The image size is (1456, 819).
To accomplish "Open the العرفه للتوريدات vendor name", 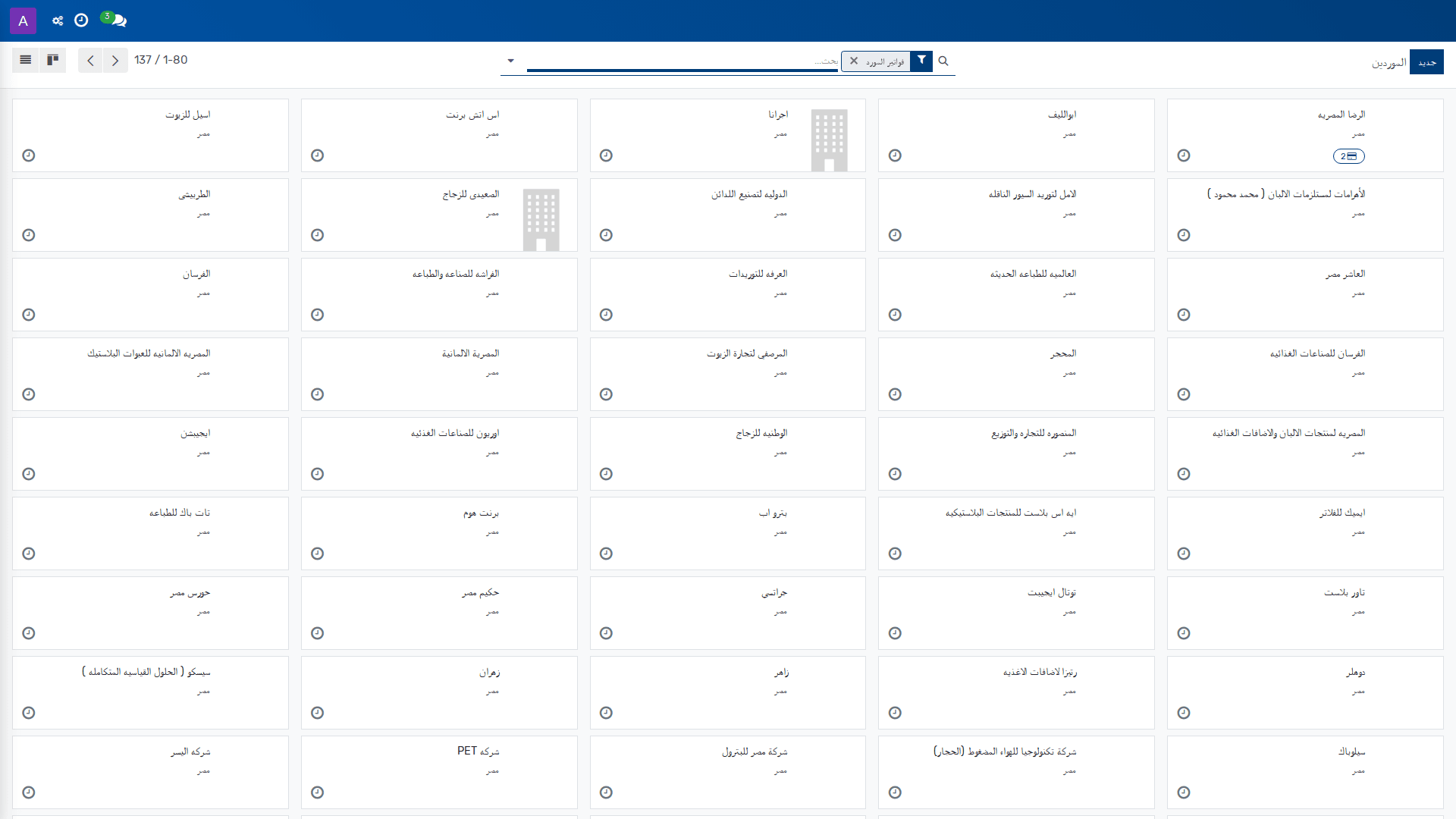I will pos(758,274).
